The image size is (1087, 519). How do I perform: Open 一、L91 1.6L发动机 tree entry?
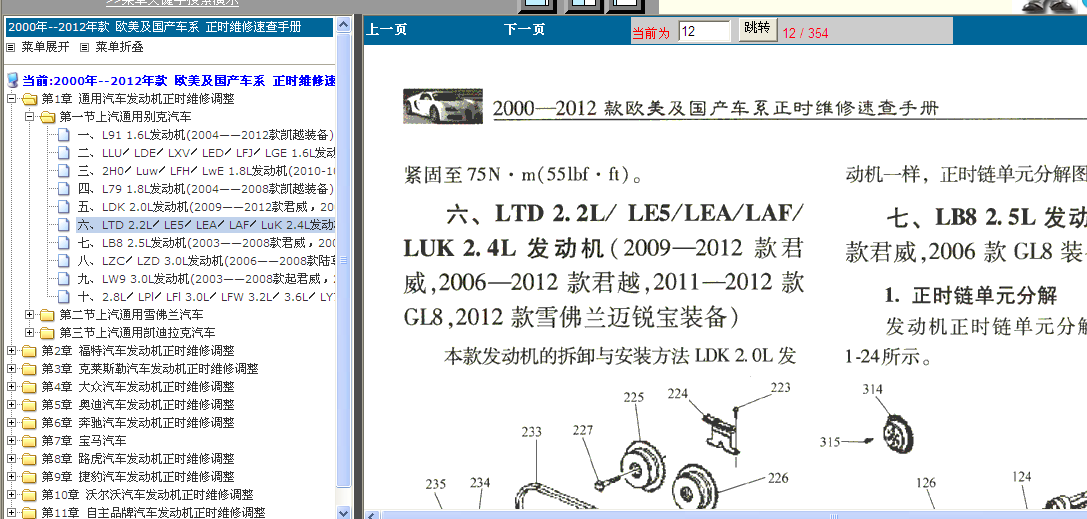206,135
